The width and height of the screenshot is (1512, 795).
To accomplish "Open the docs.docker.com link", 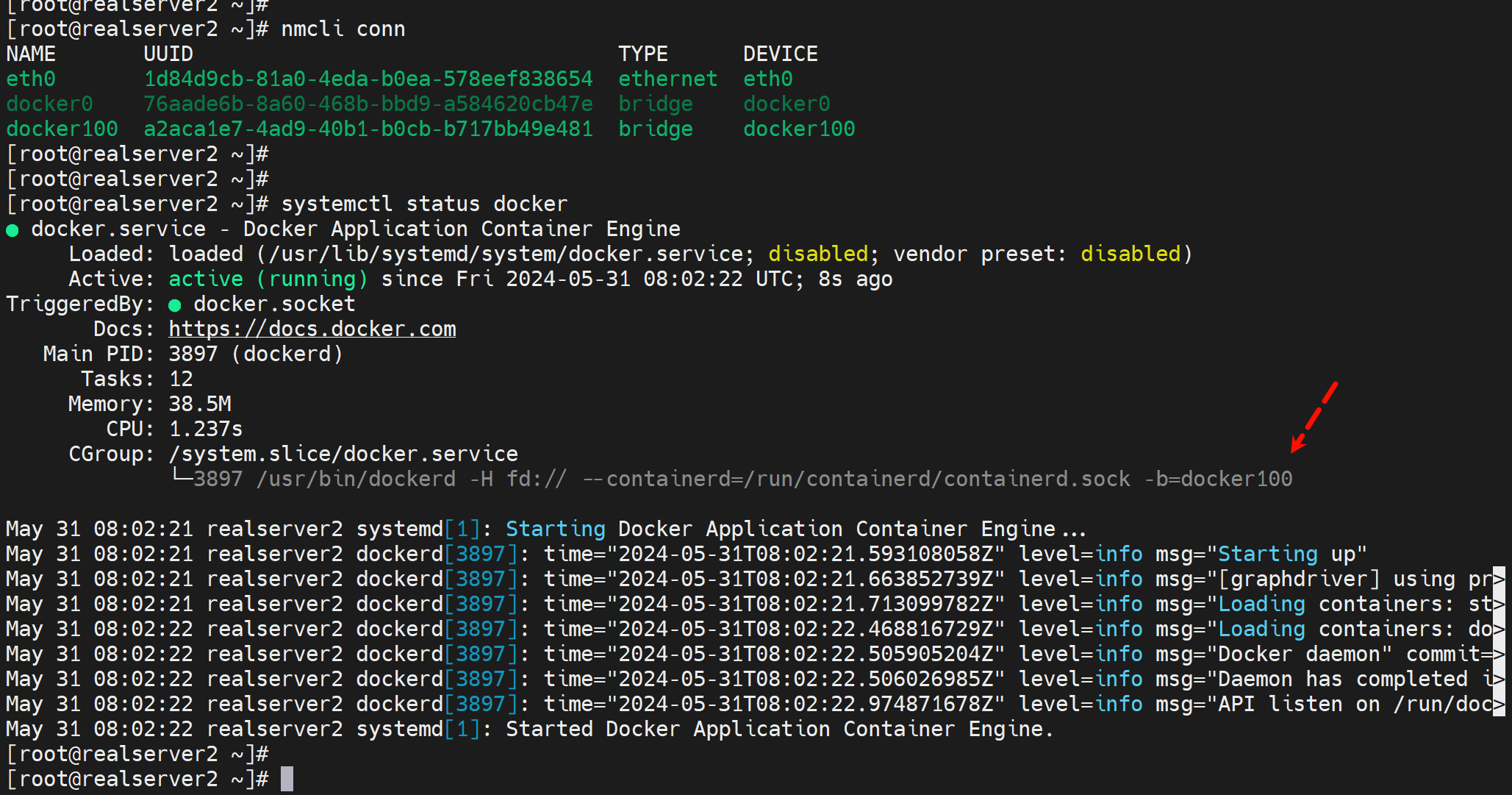I will click(312, 329).
